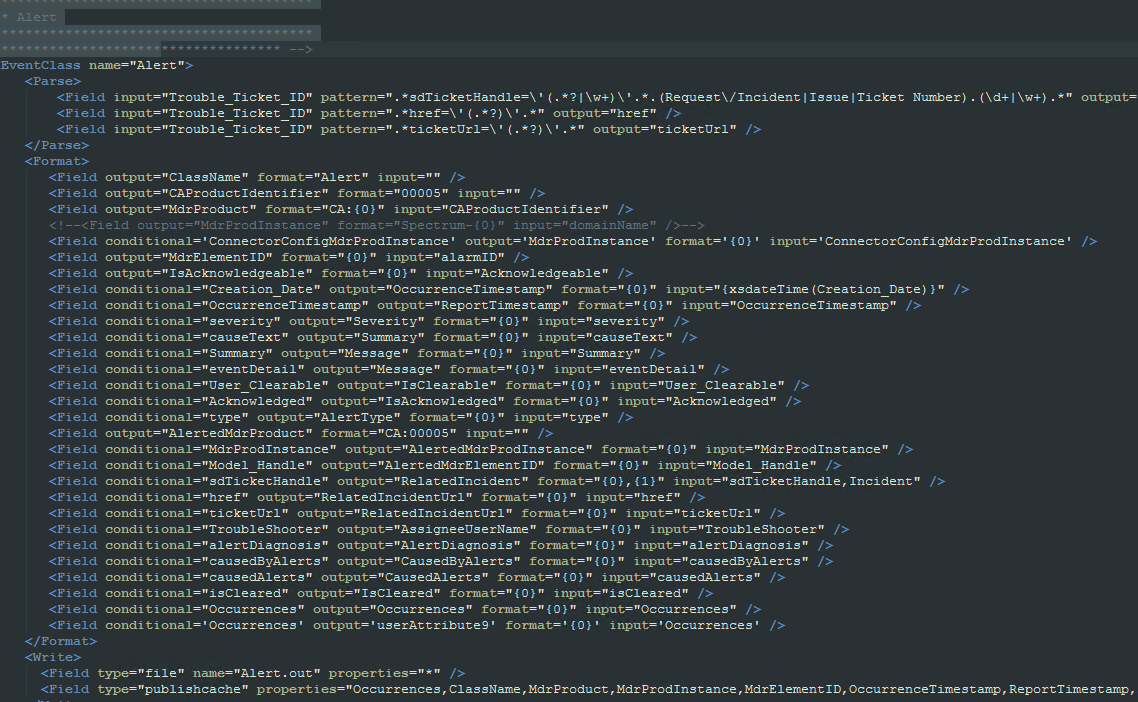1138x702 pixels.
Task: Click the EventClass name="Alert" line
Action: point(97,65)
